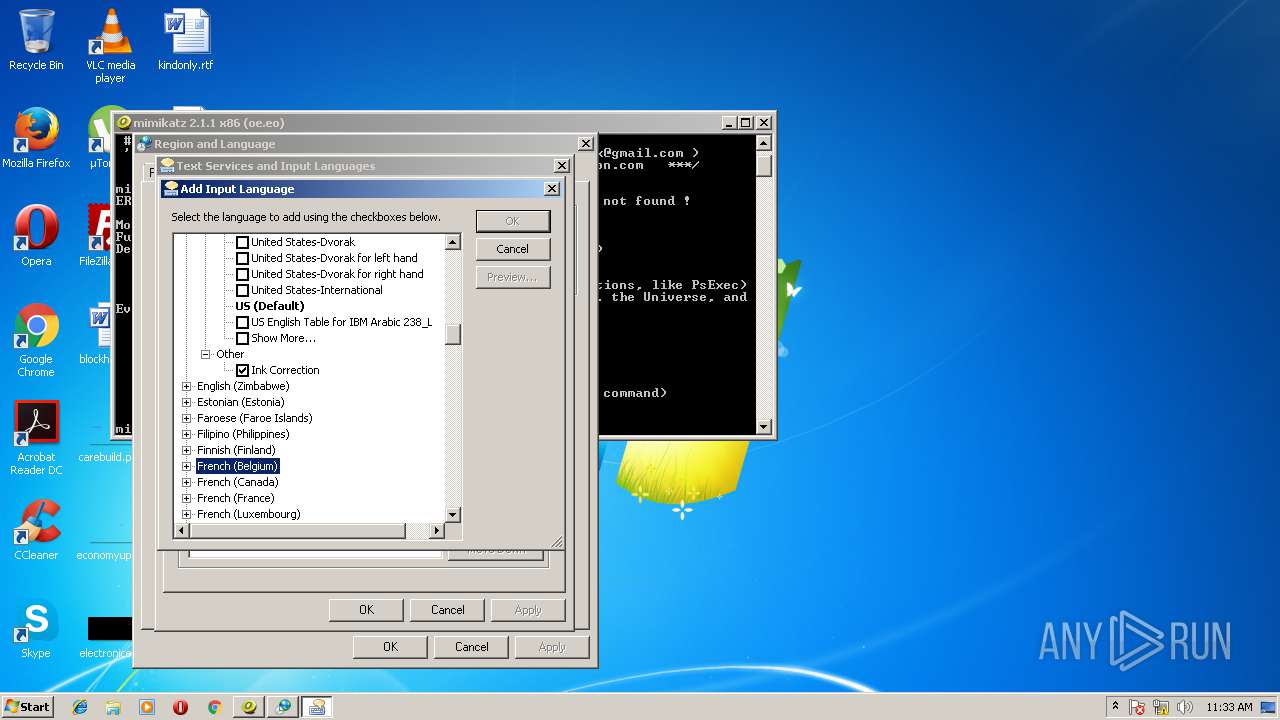This screenshot has height=720, width=1280.
Task: Click mimikatz console scroll down arrow
Action: [764, 427]
